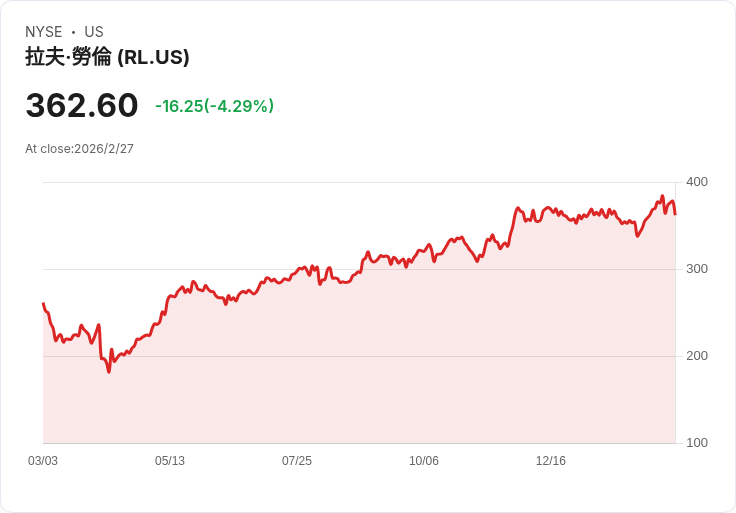Click the chart line's final endpoint

675,214
